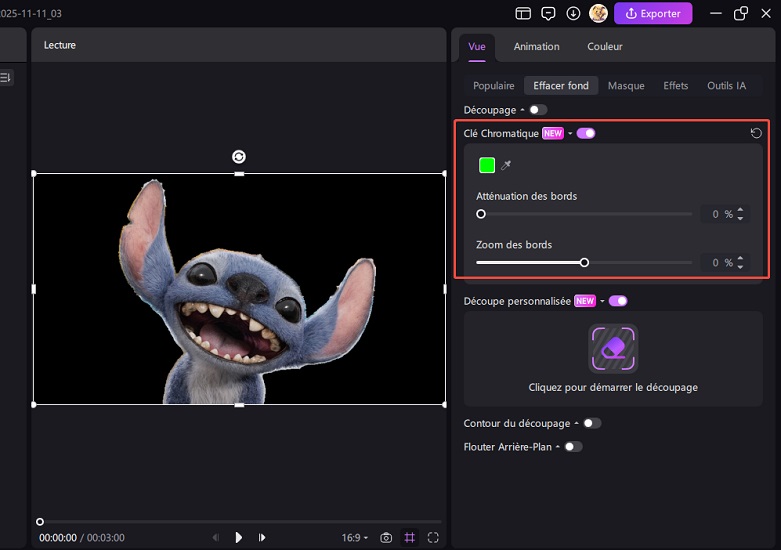Turn off the Clé Chromatique switch
Viewport: 781px width, 550px height.
coord(586,133)
